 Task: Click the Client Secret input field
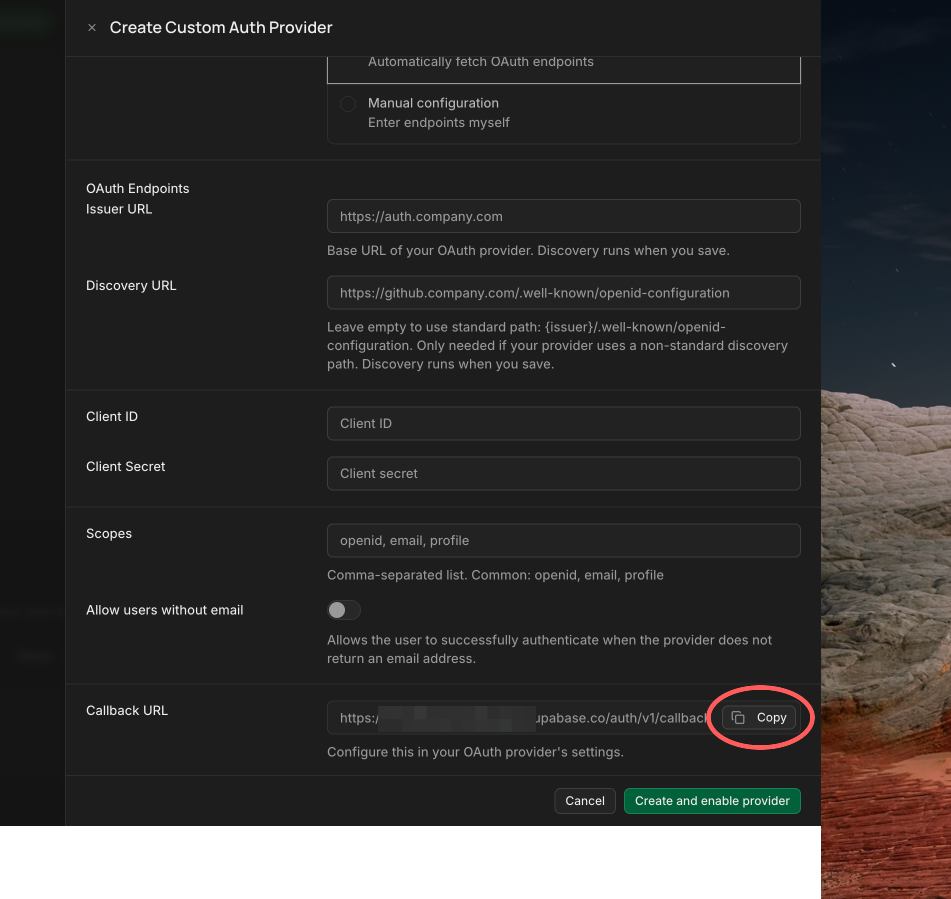click(x=563, y=474)
